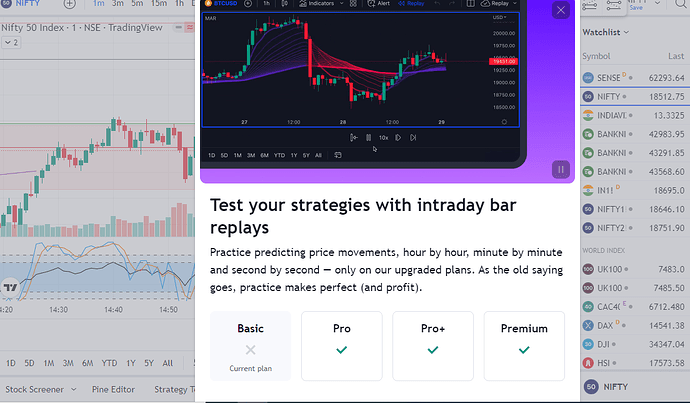Close the bar replay upgrade popup
This screenshot has height=403, width=690.
(561, 10)
